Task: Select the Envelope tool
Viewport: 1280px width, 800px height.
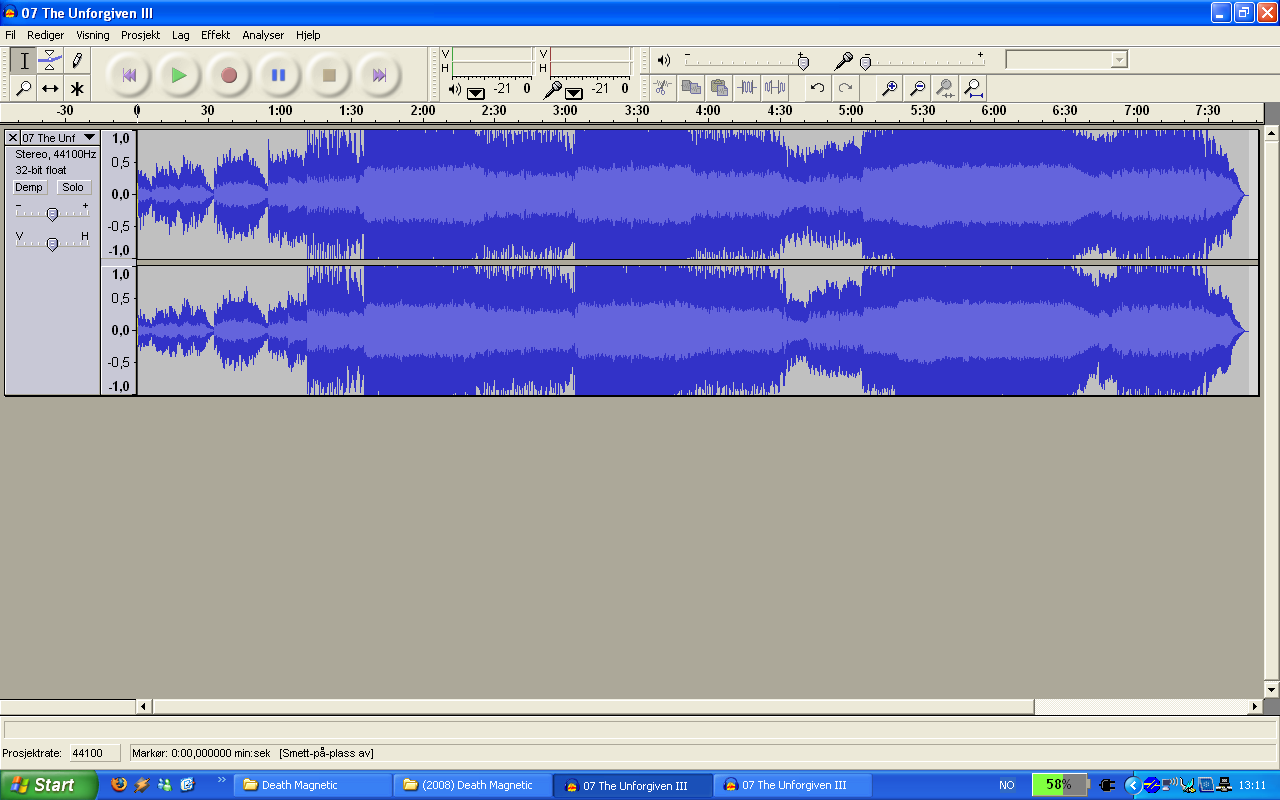Action: coord(50,61)
